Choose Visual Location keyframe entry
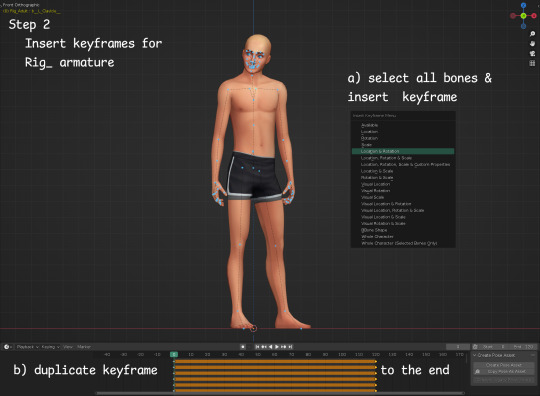The height and width of the screenshot is (396, 540). pos(403,184)
